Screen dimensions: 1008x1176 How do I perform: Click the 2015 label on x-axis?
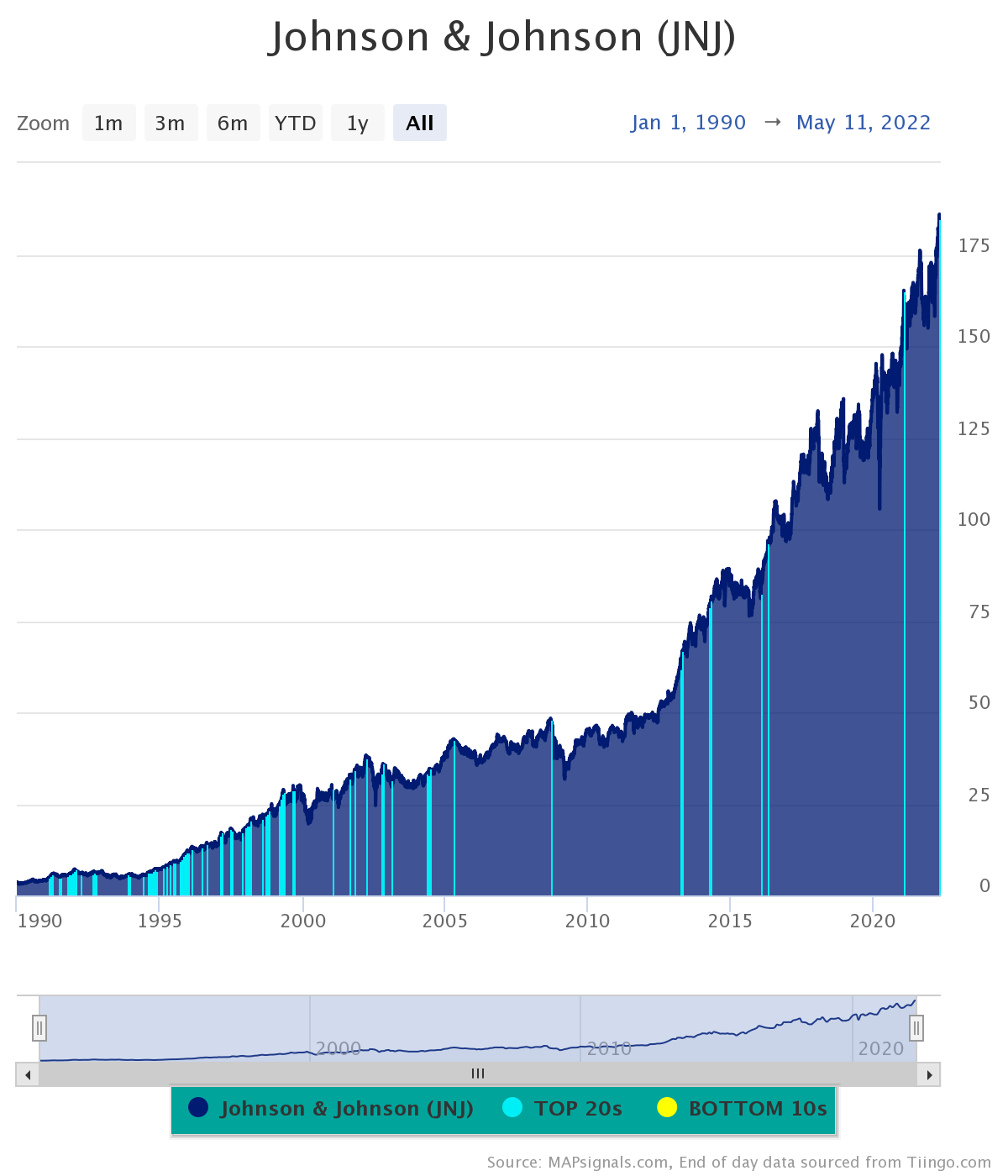point(730,921)
